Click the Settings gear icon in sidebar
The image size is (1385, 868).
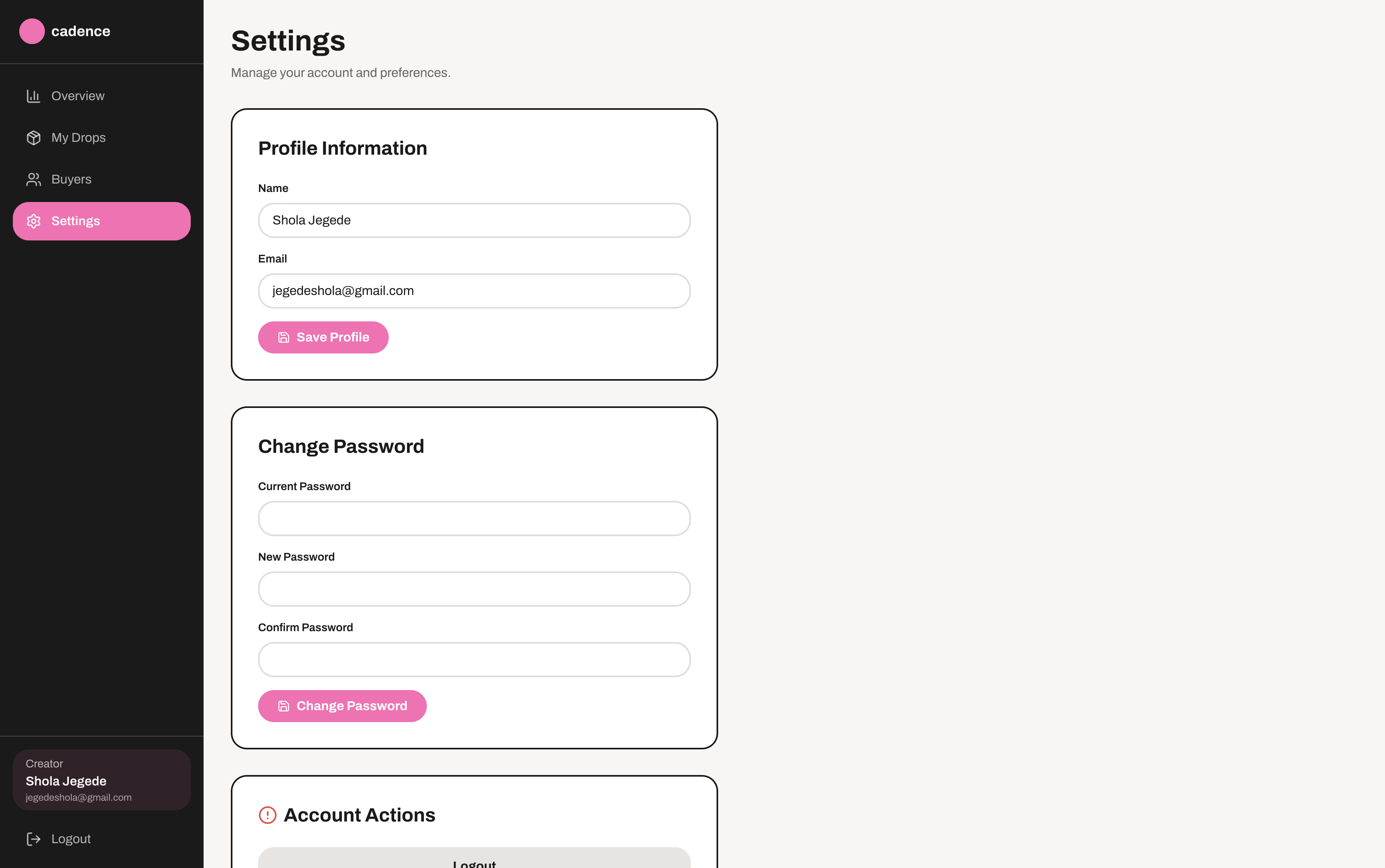pyautogui.click(x=33, y=221)
